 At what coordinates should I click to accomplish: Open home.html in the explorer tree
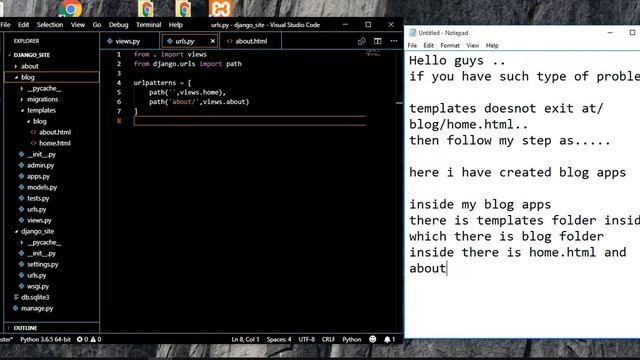coord(55,143)
